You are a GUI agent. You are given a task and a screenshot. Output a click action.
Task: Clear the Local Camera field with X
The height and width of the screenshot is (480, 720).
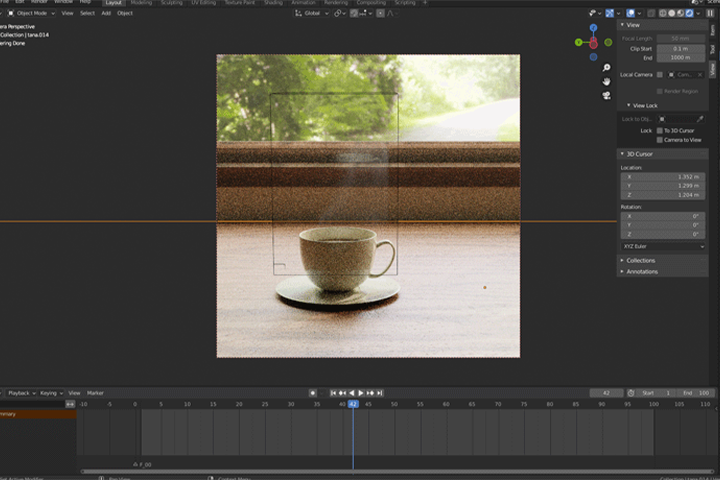coord(700,74)
